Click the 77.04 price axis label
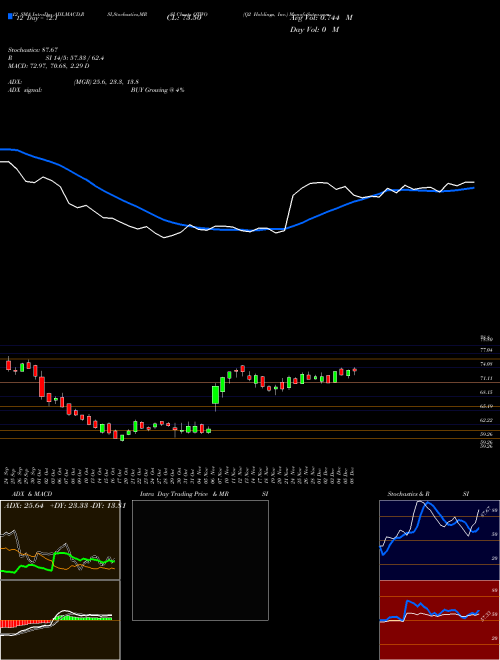 pos(486,350)
